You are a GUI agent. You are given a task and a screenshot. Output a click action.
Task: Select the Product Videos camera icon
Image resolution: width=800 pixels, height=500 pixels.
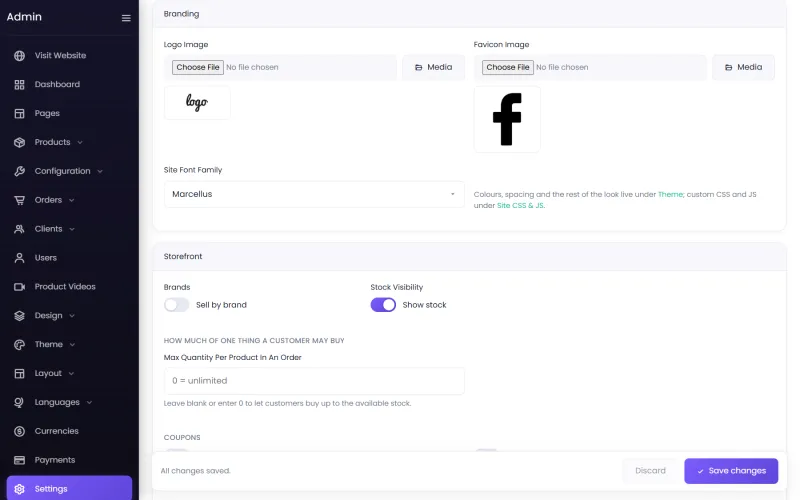tap(19, 287)
